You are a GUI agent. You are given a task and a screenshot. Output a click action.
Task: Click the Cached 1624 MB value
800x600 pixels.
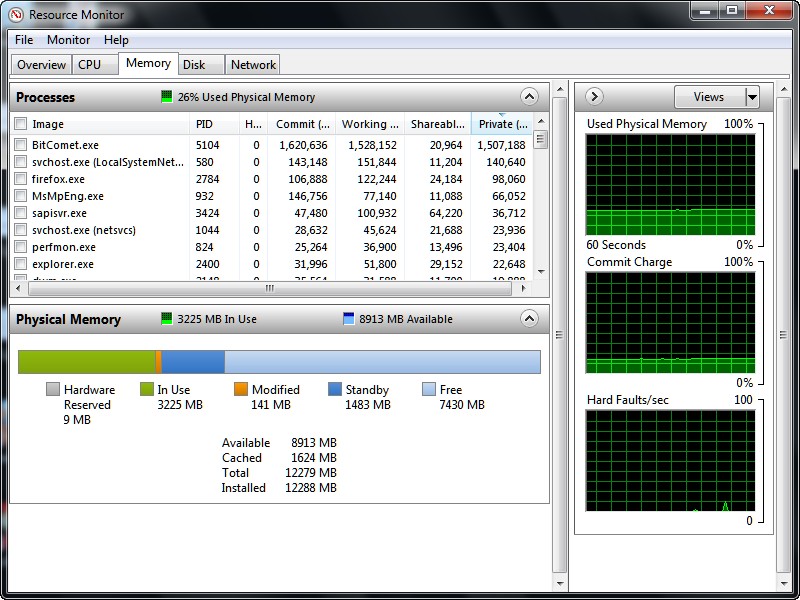coord(314,458)
